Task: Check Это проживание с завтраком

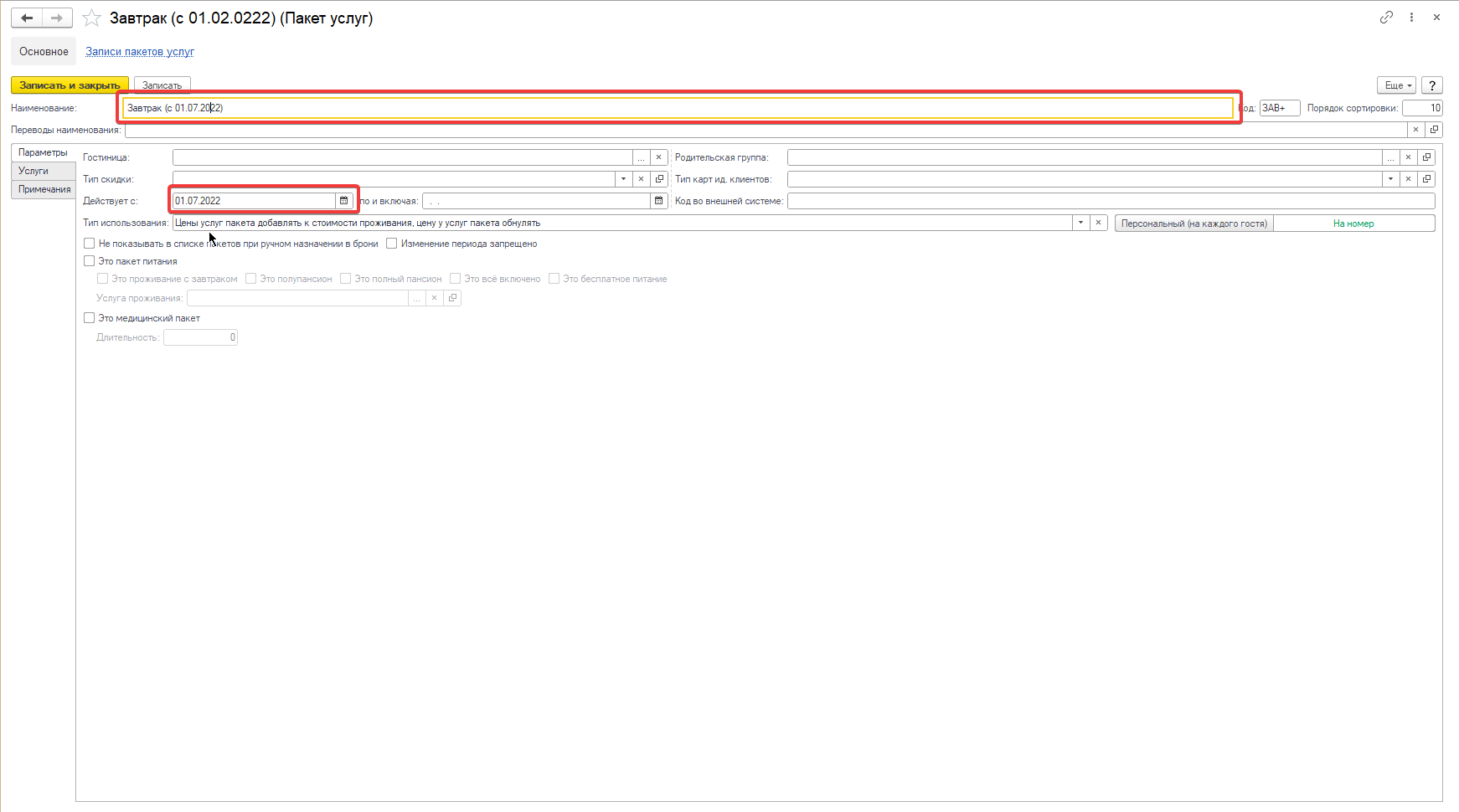Action: [x=102, y=279]
